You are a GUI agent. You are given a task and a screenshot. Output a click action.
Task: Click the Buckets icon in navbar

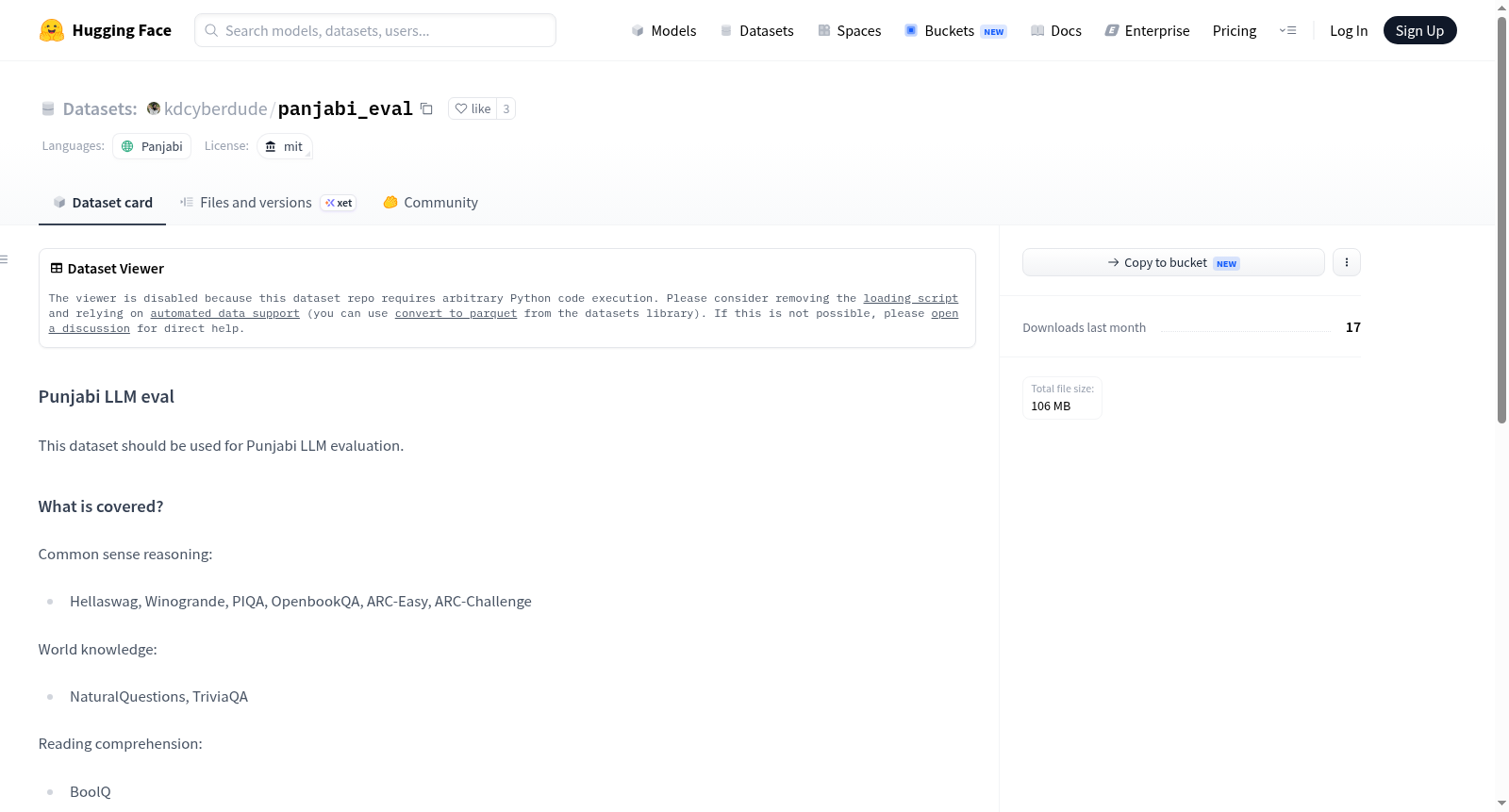tap(911, 30)
